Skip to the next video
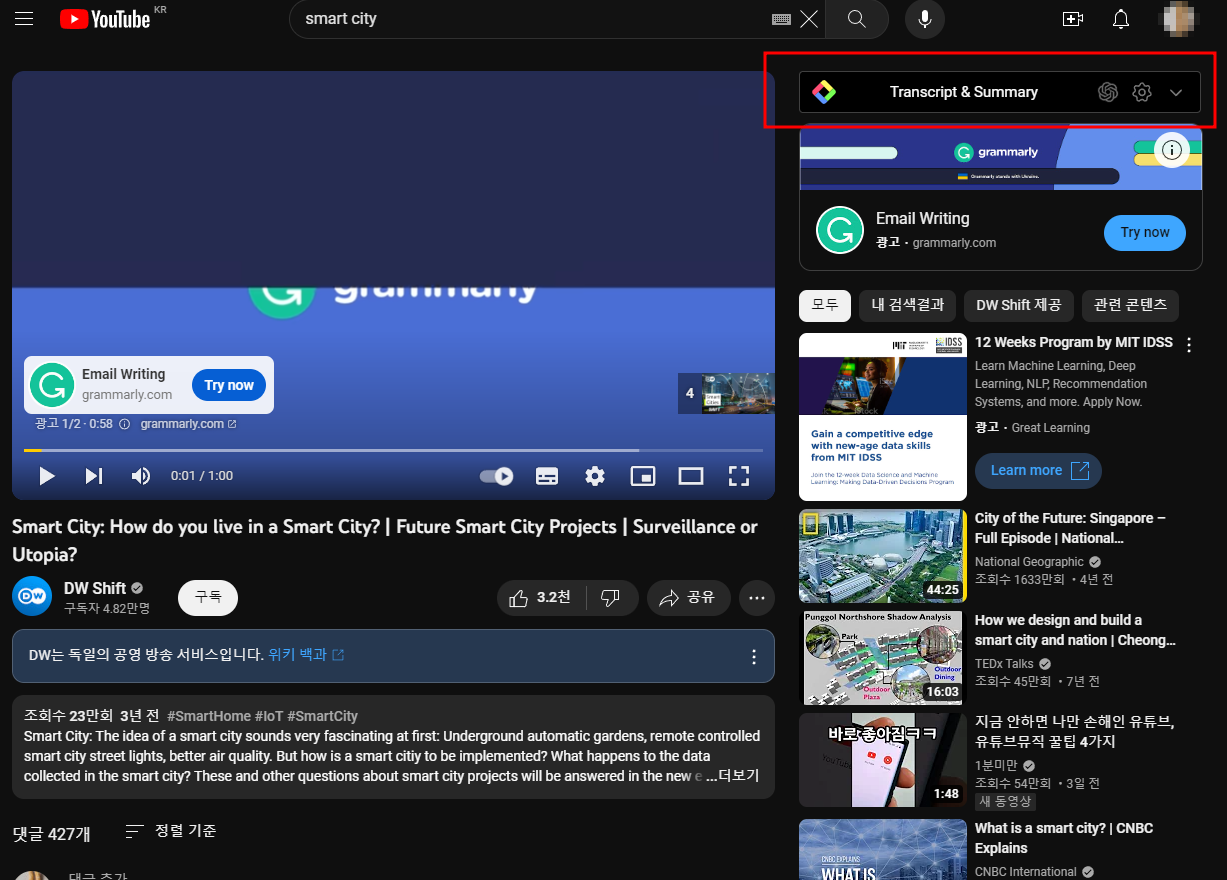The height and width of the screenshot is (880, 1227). click(x=93, y=476)
